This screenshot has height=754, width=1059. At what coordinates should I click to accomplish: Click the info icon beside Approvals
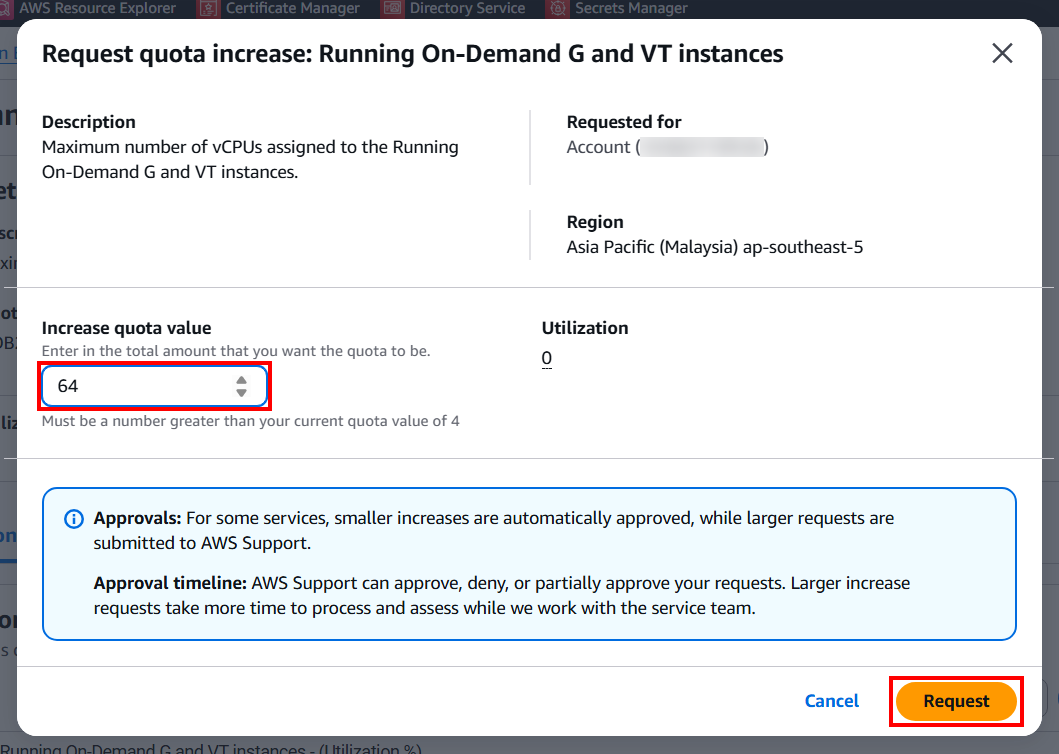point(73,519)
